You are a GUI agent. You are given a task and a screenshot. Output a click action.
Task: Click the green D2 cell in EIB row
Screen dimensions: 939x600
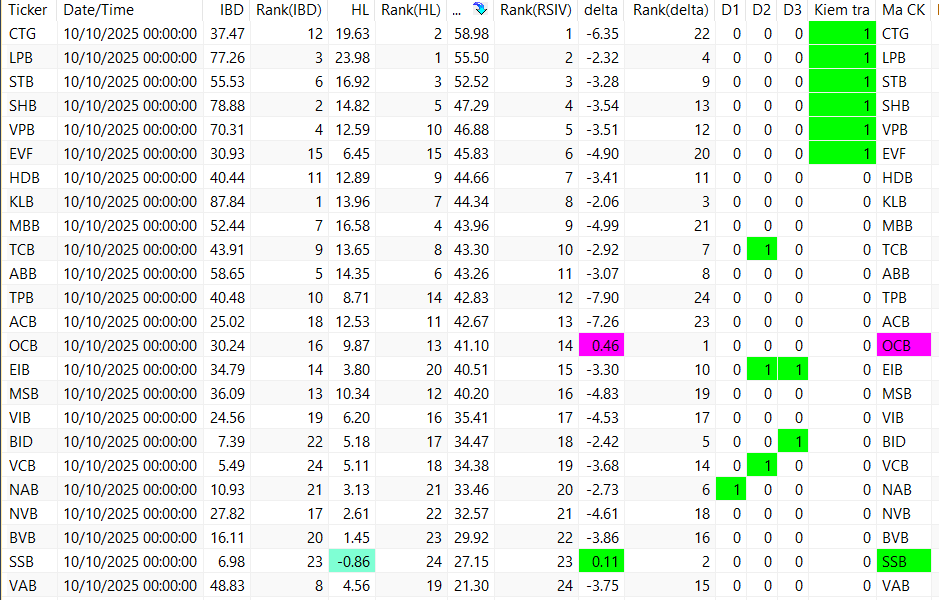coord(762,369)
